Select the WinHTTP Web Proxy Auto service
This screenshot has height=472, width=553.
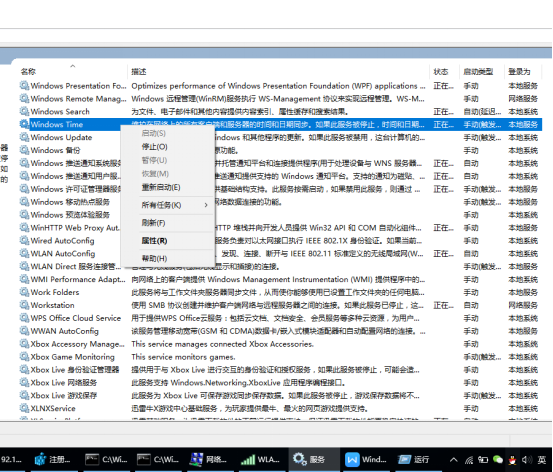75,228
